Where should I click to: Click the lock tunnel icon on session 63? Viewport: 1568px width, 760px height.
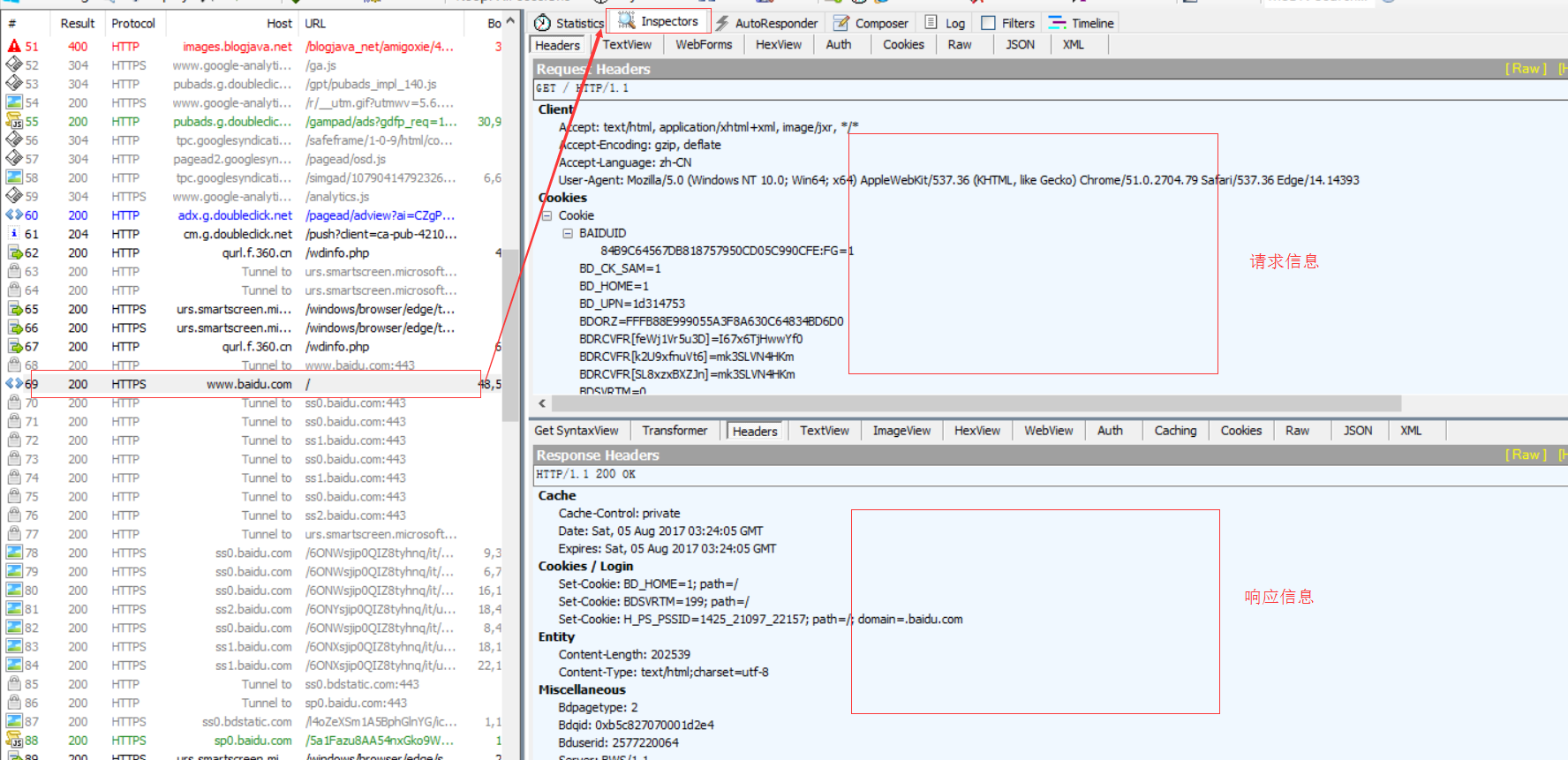(x=14, y=272)
